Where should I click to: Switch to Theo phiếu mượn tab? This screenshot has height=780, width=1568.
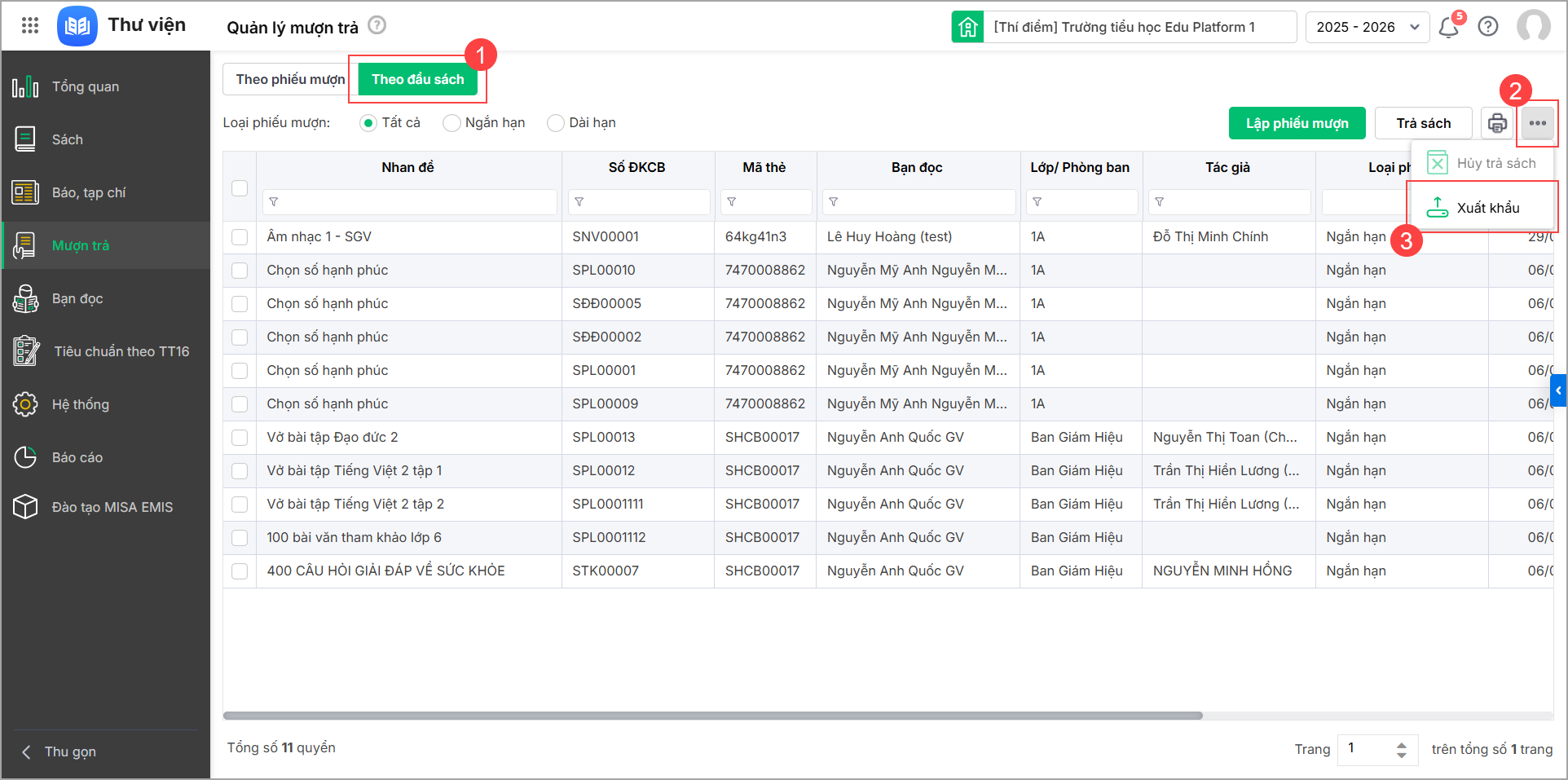pyautogui.click(x=290, y=79)
